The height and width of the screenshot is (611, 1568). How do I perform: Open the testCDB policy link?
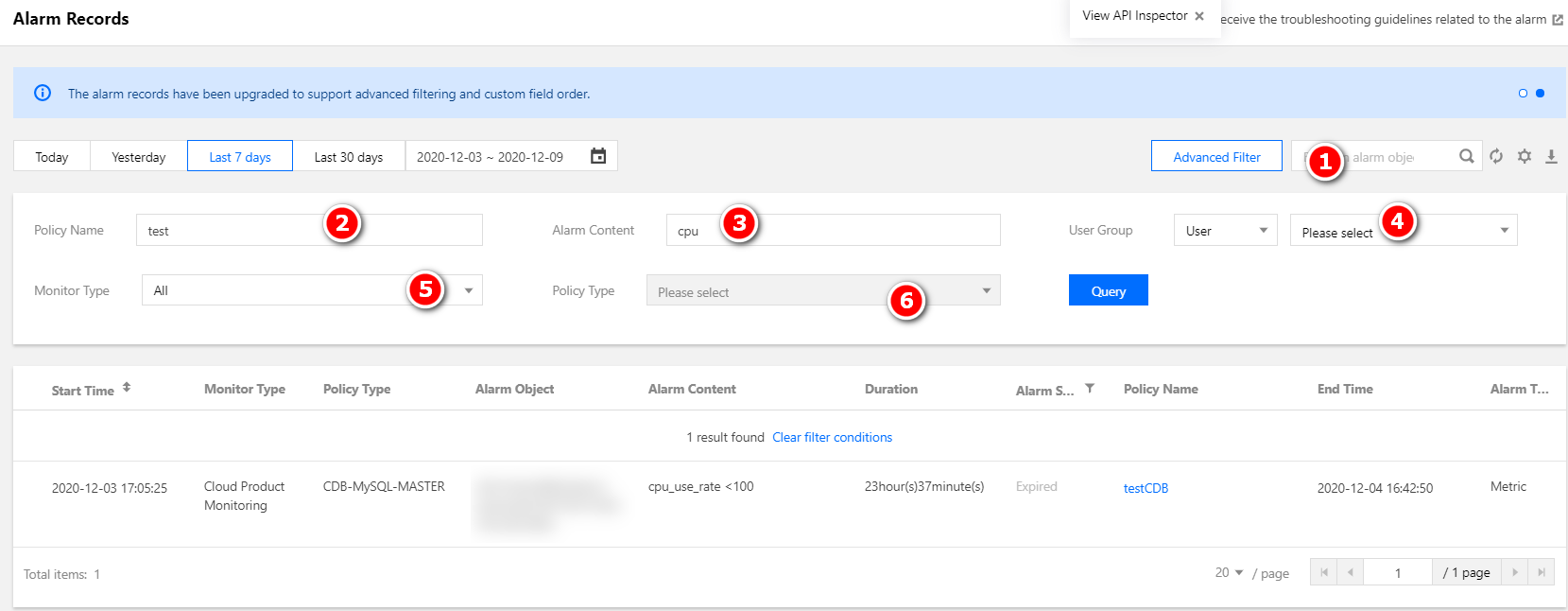[1146, 488]
